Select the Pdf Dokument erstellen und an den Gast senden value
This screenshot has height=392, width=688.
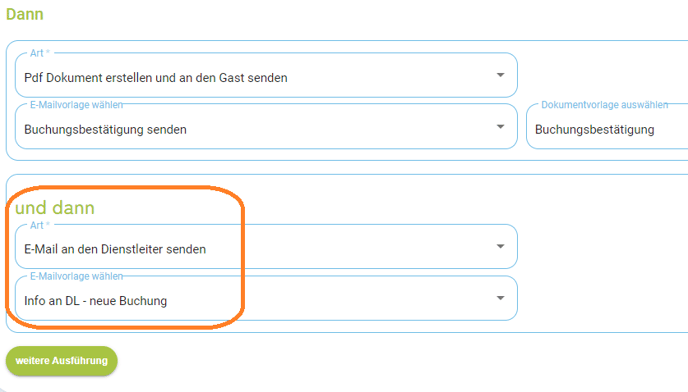tap(156, 78)
